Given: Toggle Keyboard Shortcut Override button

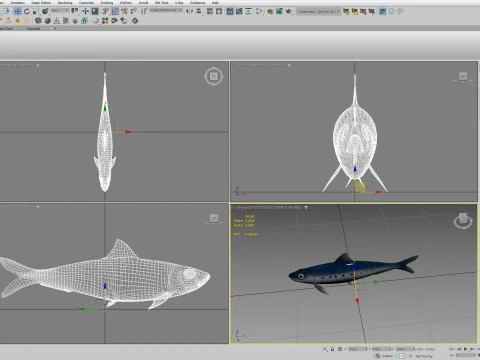Looking at the screenshot, I should click(x=95, y=11).
